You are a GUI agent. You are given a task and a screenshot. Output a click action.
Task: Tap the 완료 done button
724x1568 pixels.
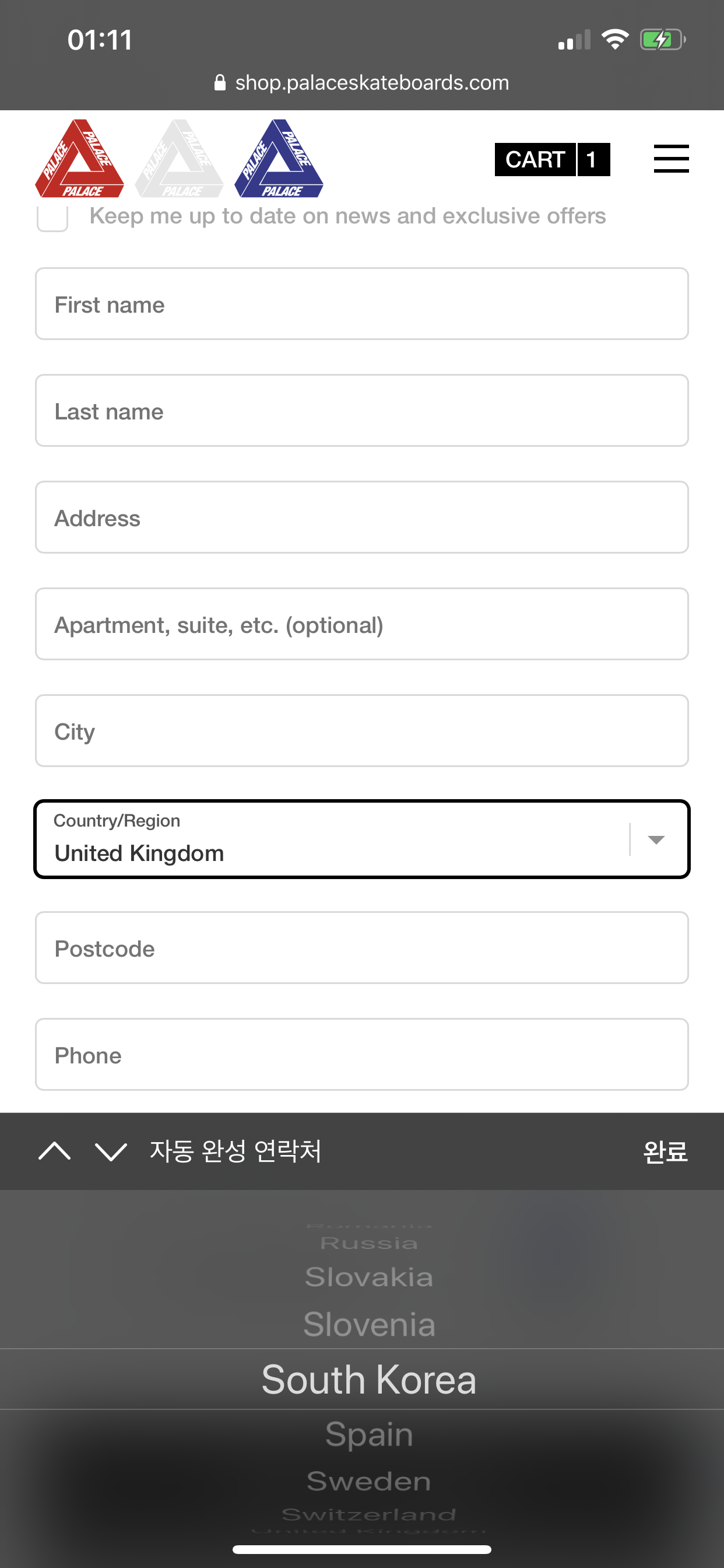(665, 1151)
